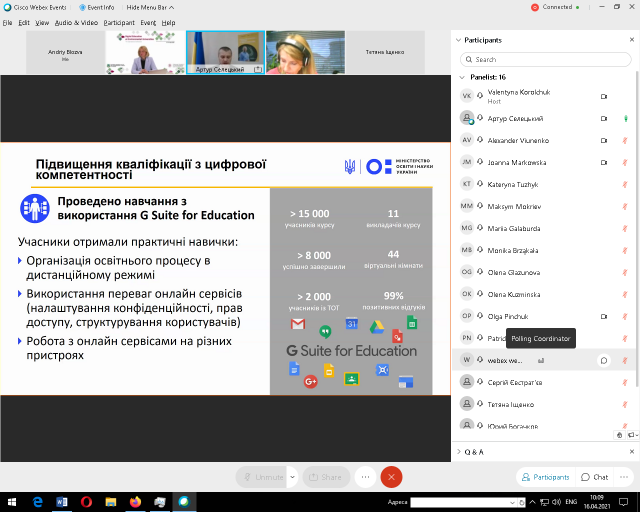Click the participants Search field
The width and height of the screenshot is (640, 512).
coord(545,60)
